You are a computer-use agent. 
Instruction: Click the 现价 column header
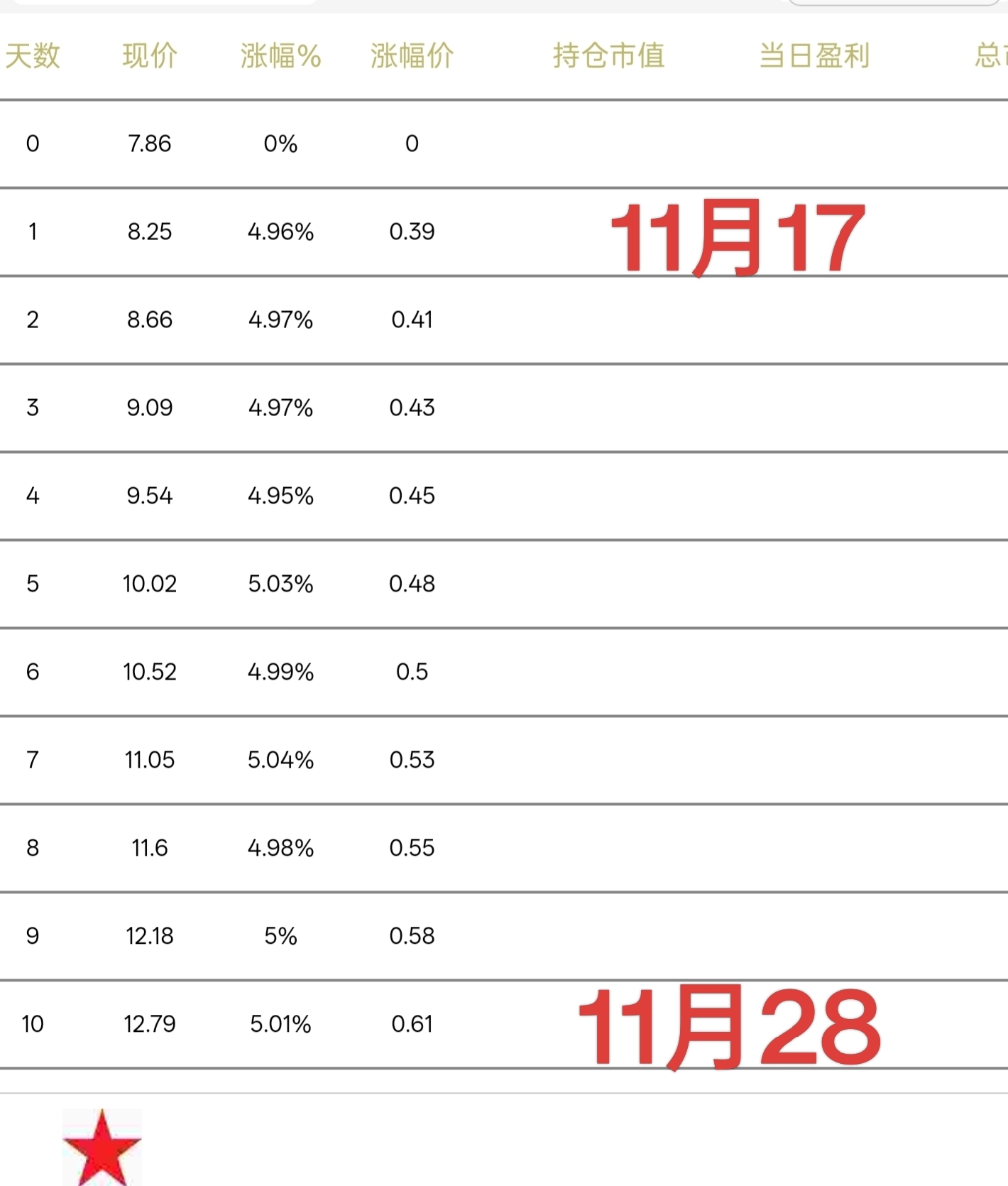click(x=150, y=55)
